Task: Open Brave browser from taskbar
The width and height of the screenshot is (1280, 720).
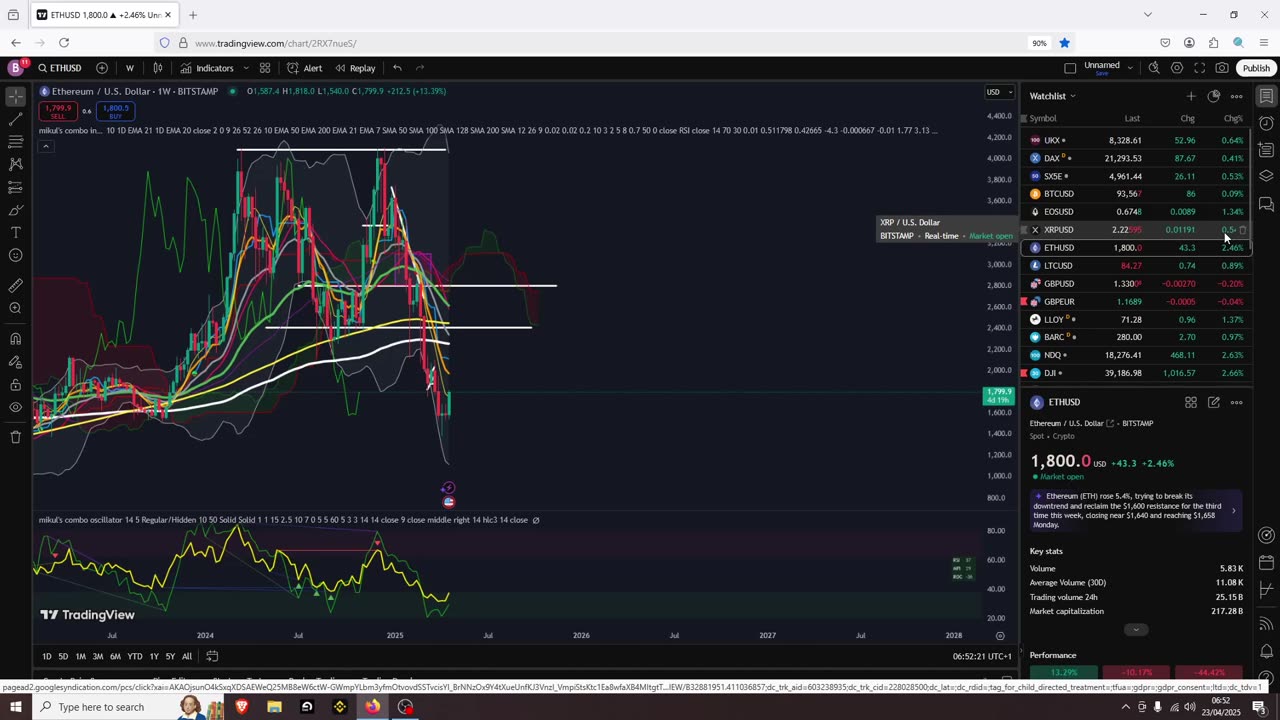Action: [x=241, y=707]
